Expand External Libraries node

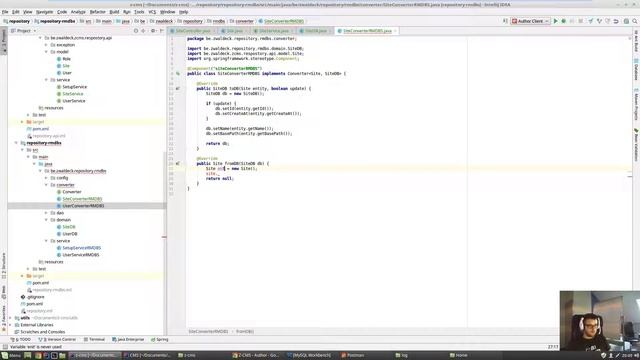pos(11,325)
